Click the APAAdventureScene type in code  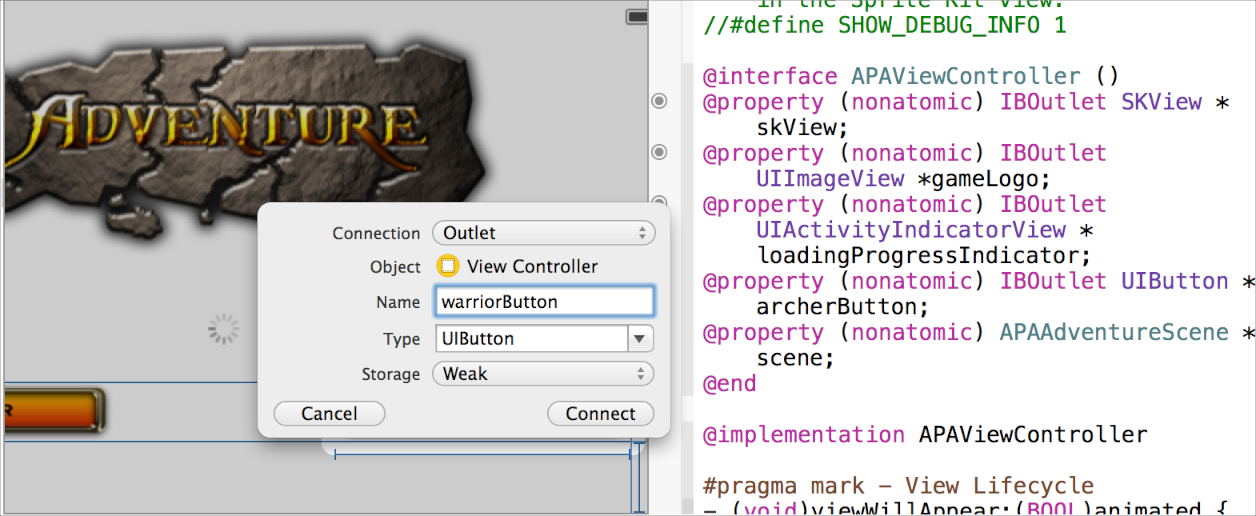pyautogui.click(x=1114, y=332)
